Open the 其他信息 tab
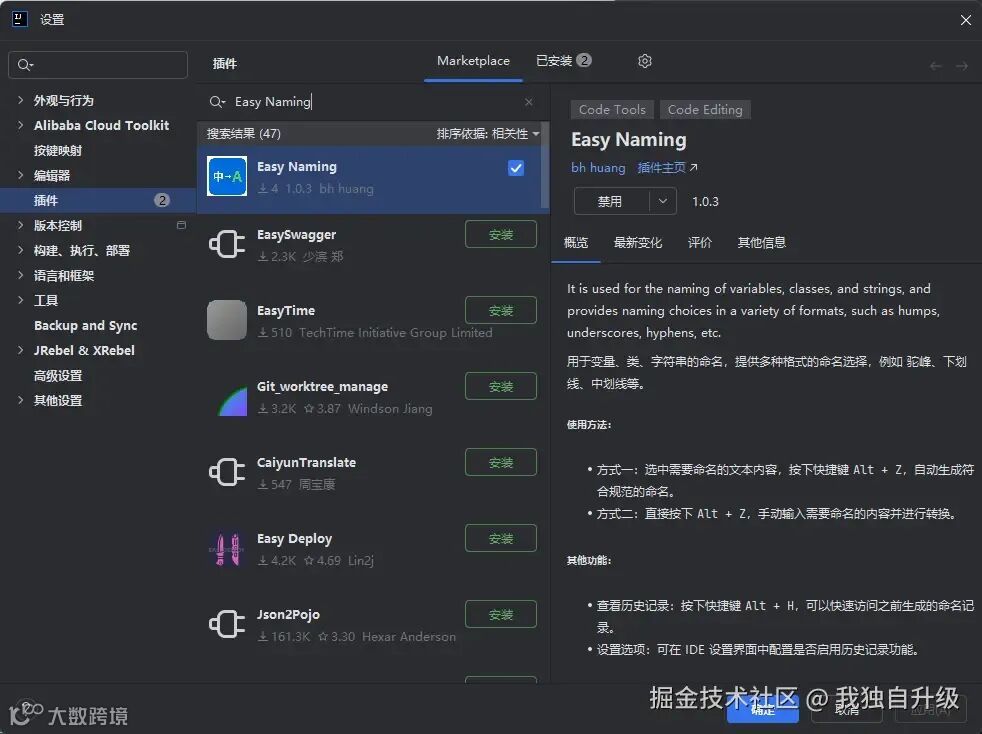Screen dimensions: 982x734 pos(762,242)
